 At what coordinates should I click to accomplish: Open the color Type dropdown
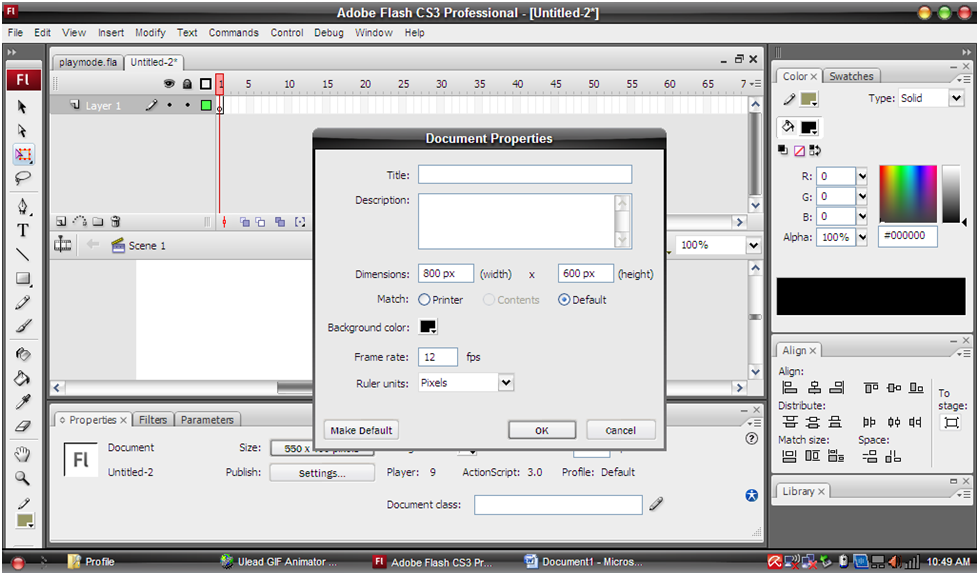pyautogui.click(x=956, y=98)
